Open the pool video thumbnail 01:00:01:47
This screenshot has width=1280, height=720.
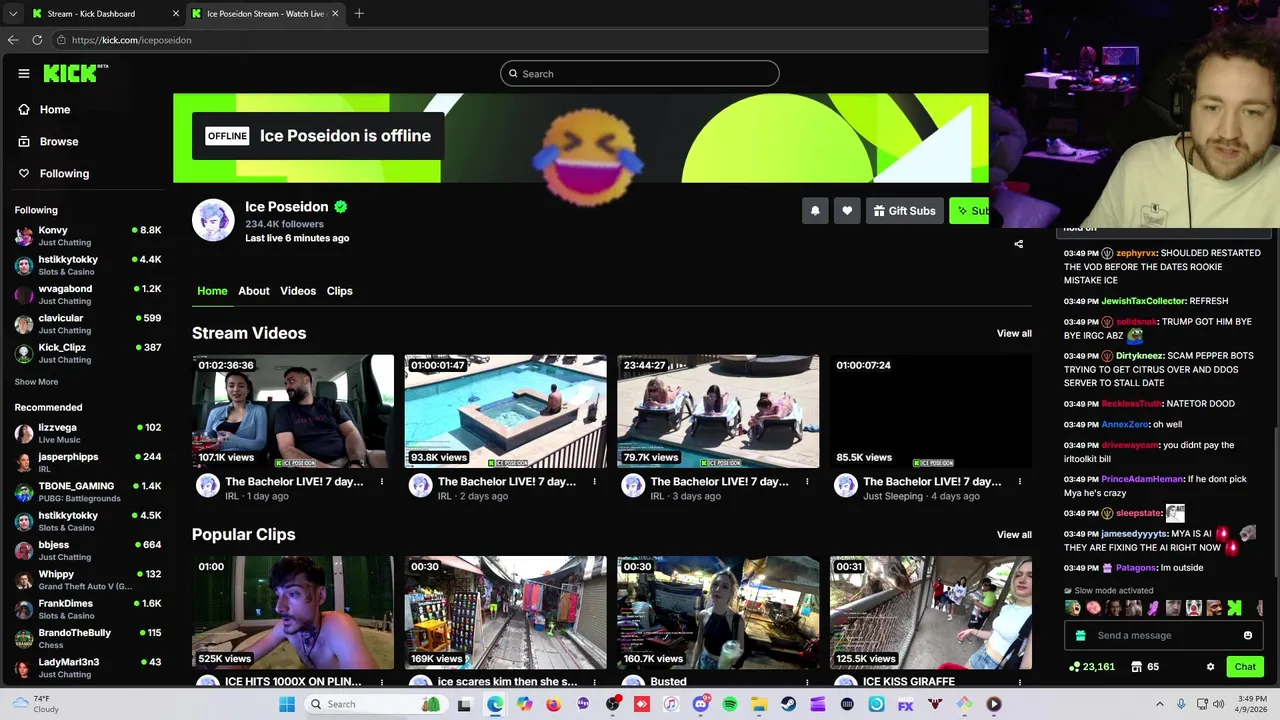click(x=505, y=411)
